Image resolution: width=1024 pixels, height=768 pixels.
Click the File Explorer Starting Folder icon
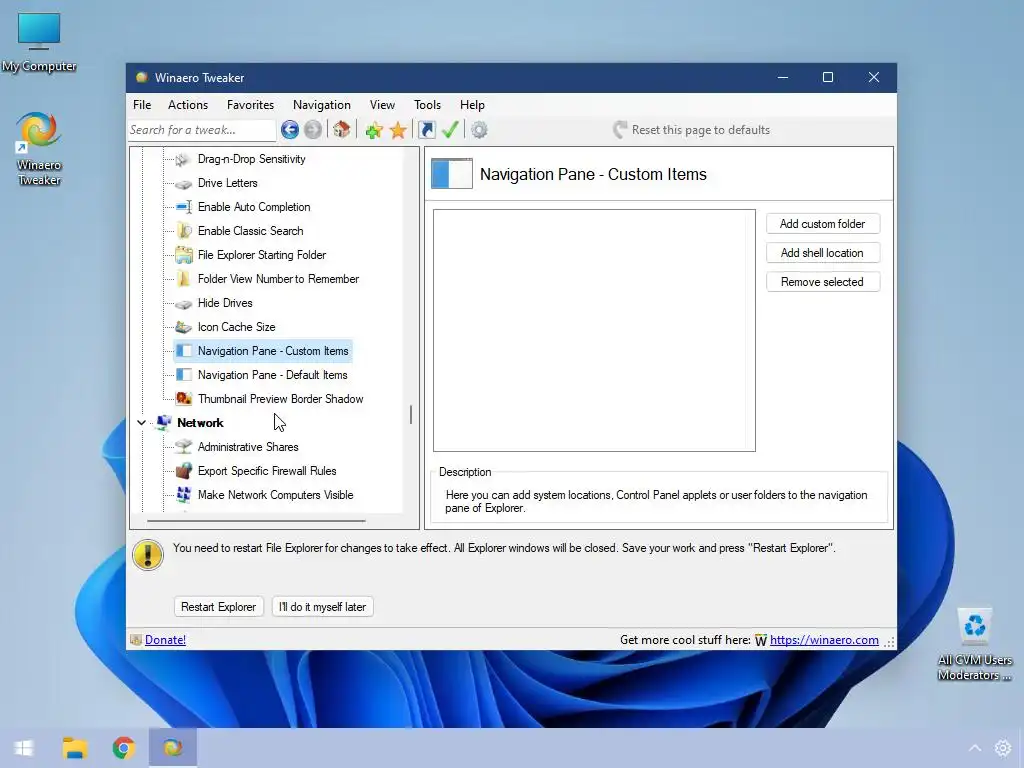point(184,255)
